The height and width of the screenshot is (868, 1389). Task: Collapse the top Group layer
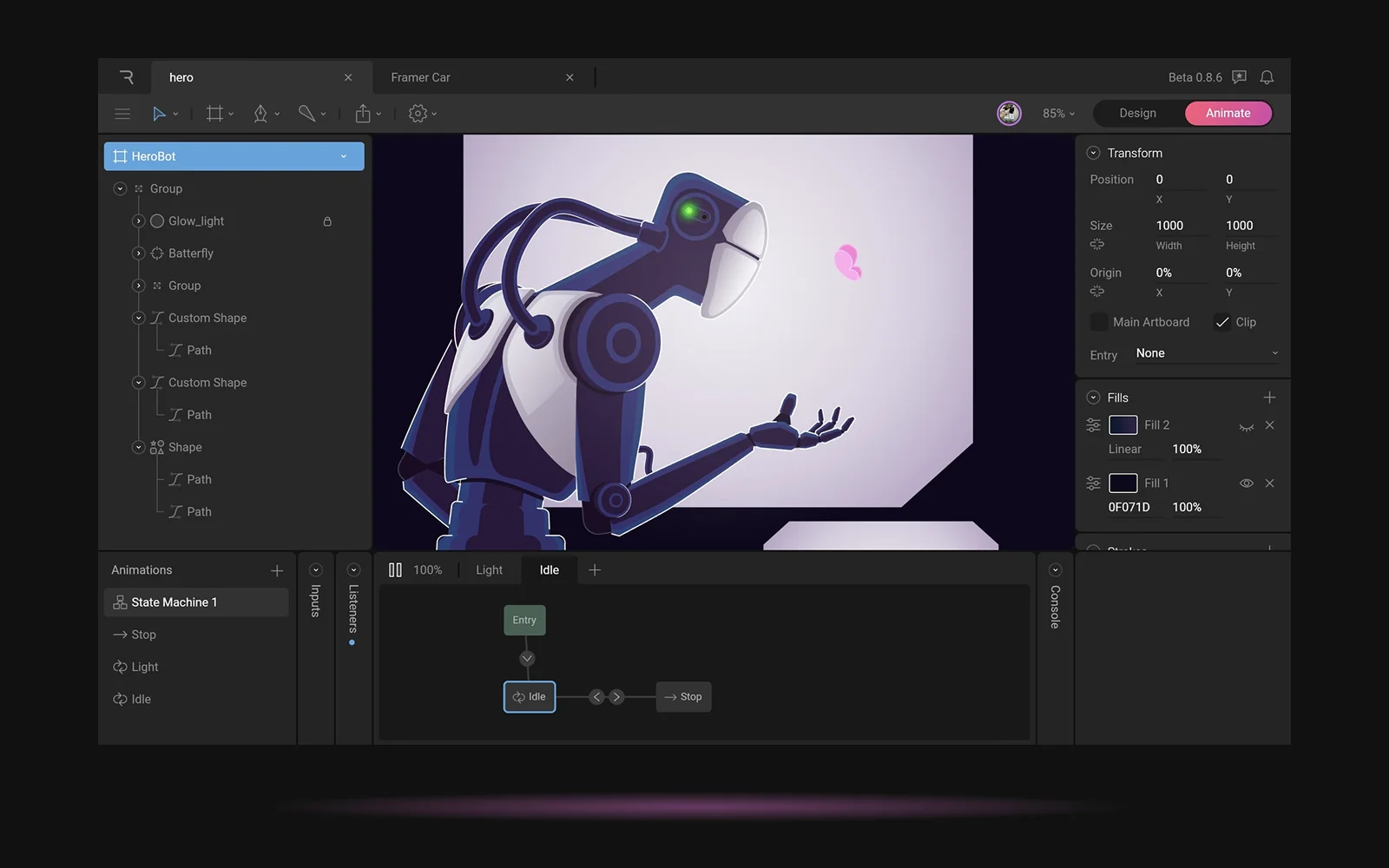pos(120,189)
